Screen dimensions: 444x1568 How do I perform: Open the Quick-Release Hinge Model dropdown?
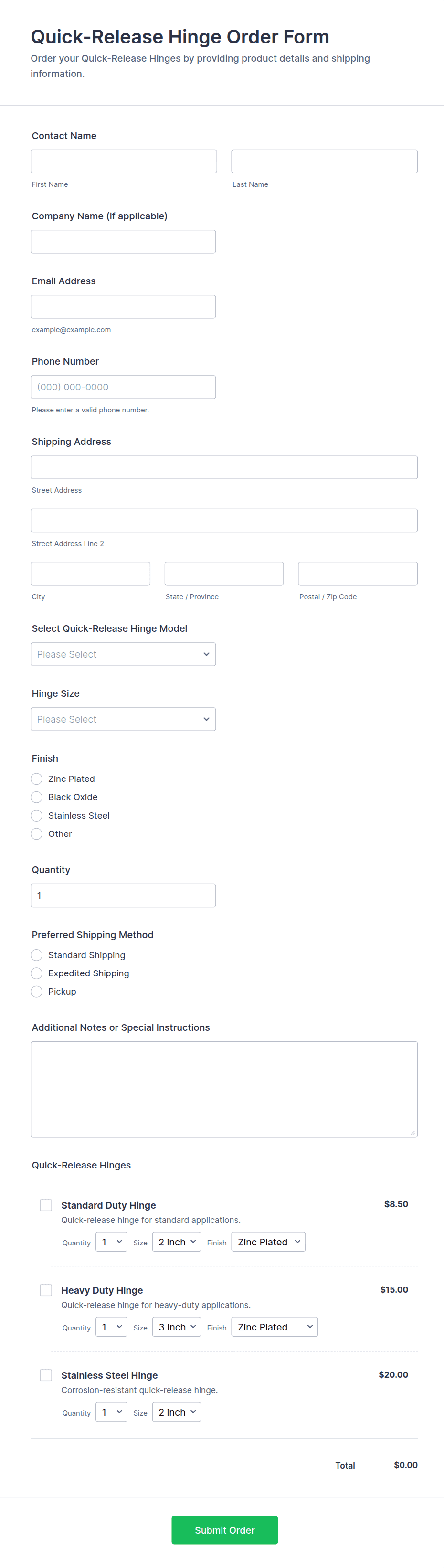pyautogui.click(x=123, y=654)
